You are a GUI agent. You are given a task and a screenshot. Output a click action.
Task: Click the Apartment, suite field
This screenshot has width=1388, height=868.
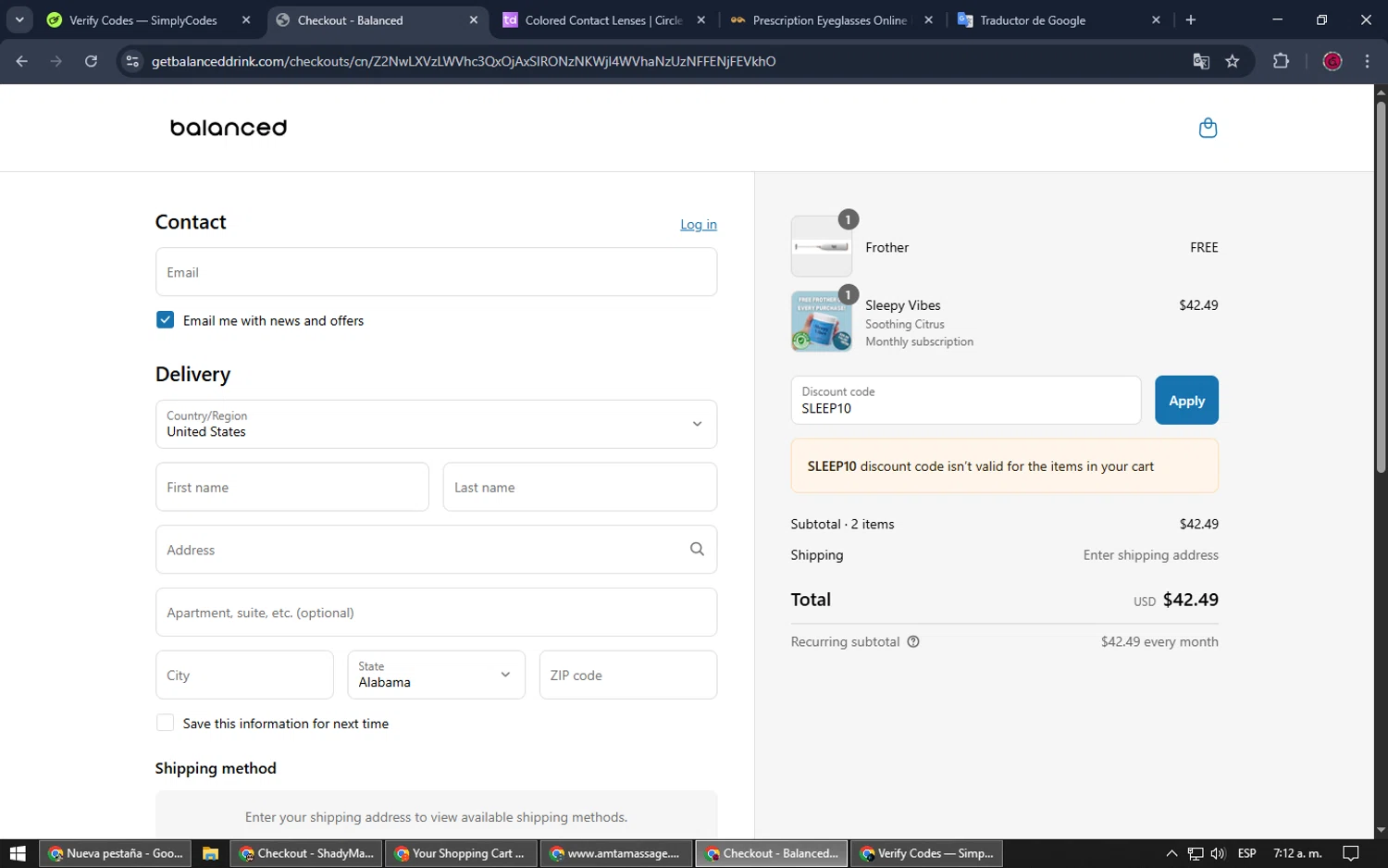tap(436, 612)
